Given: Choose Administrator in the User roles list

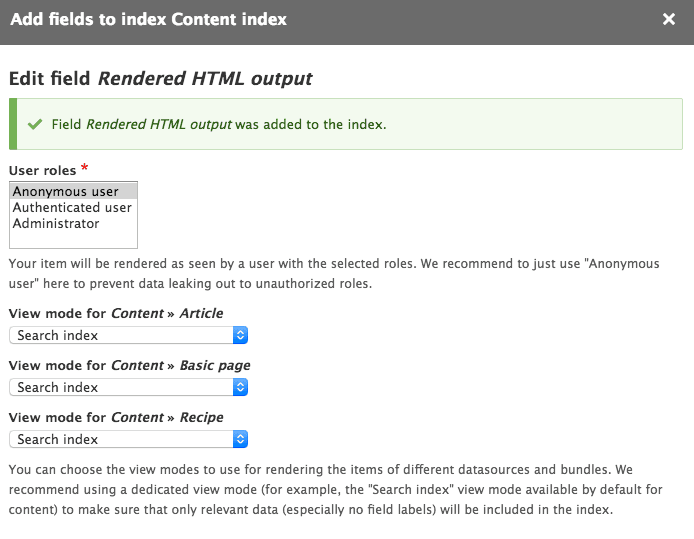Looking at the screenshot, I should pos(56,224).
